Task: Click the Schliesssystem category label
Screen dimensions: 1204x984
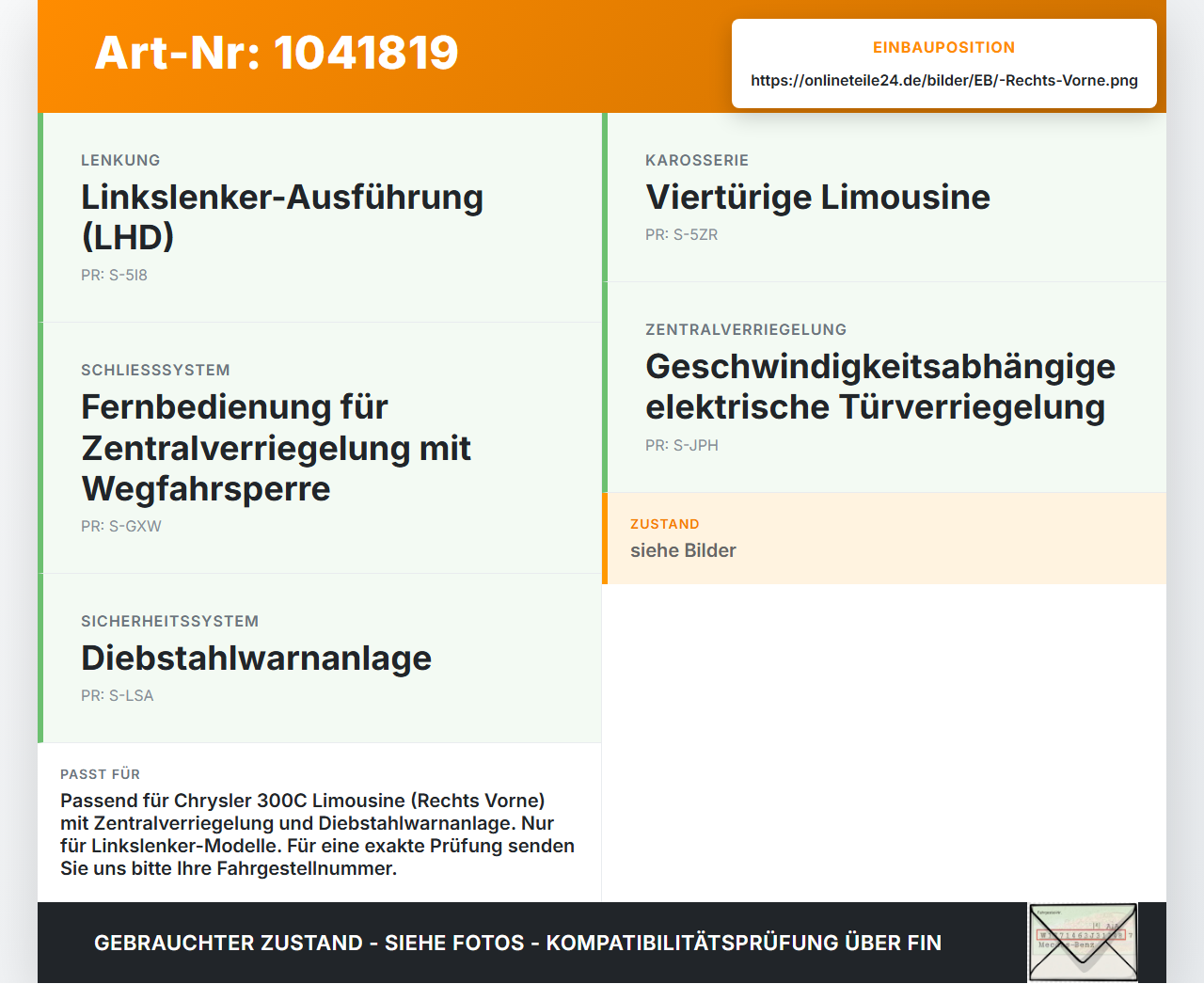Action: point(155,370)
